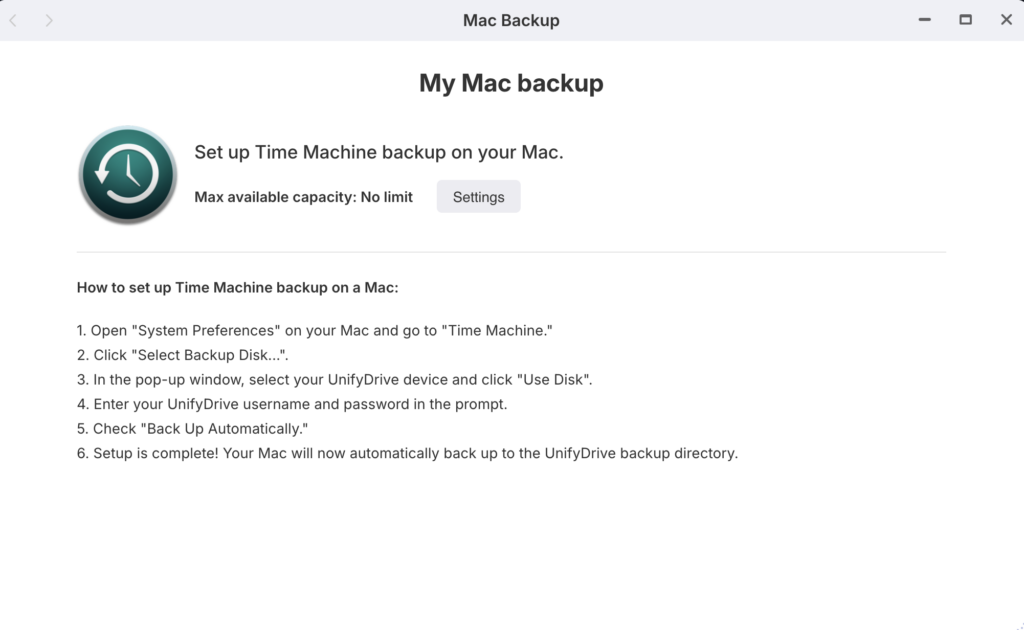Click the forward navigation arrow
Screen dimensions: 1024x630
coord(49,20)
